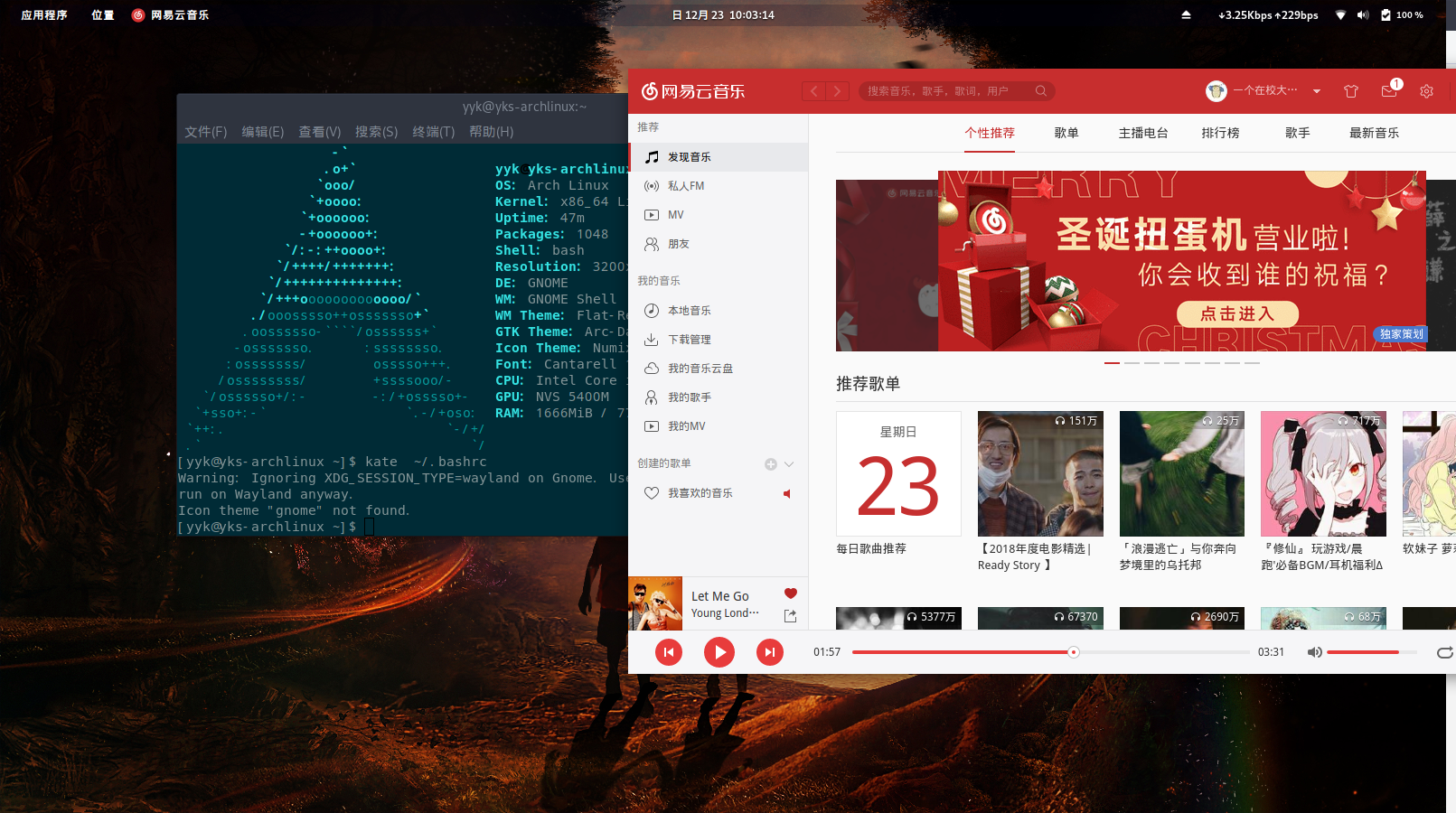Viewport: 1456px width, 813px height.
Task: Click 点击进入 button on Christmas banner
Action: coord(1237,313)
